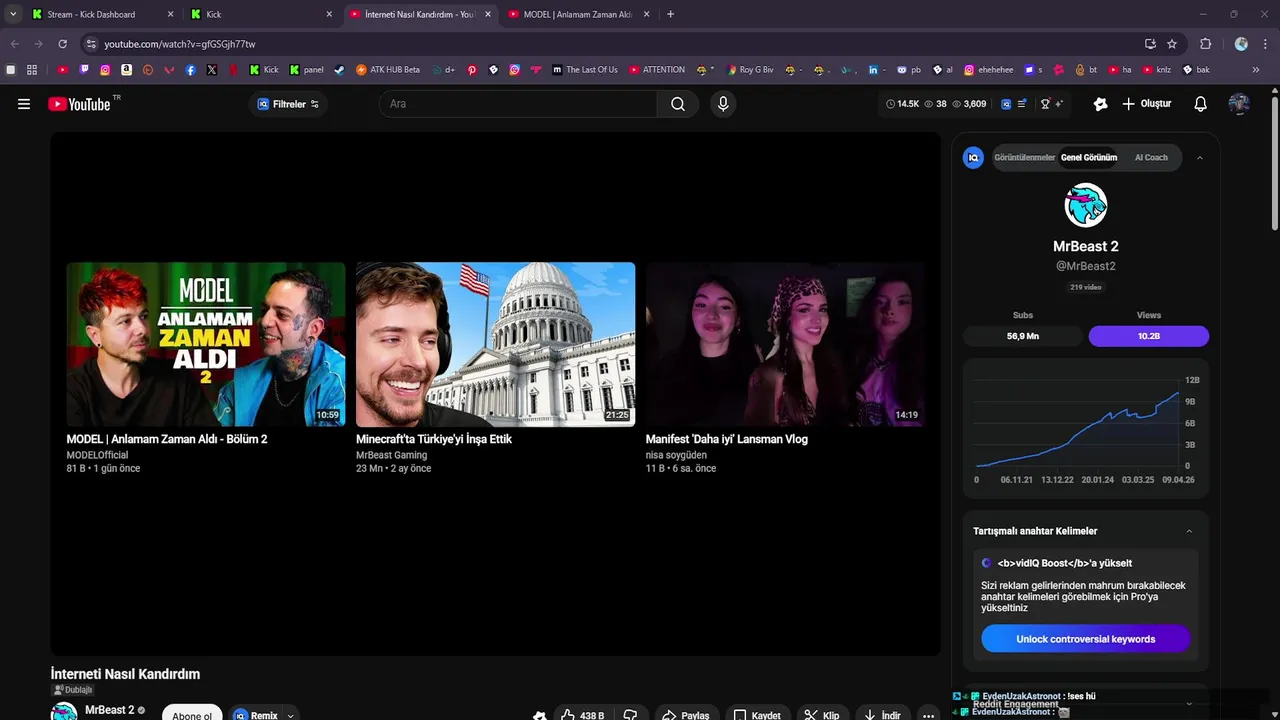This screenshot has height=720, width=1280.
Task: Open a new browser tab
Action: point(670,14)
